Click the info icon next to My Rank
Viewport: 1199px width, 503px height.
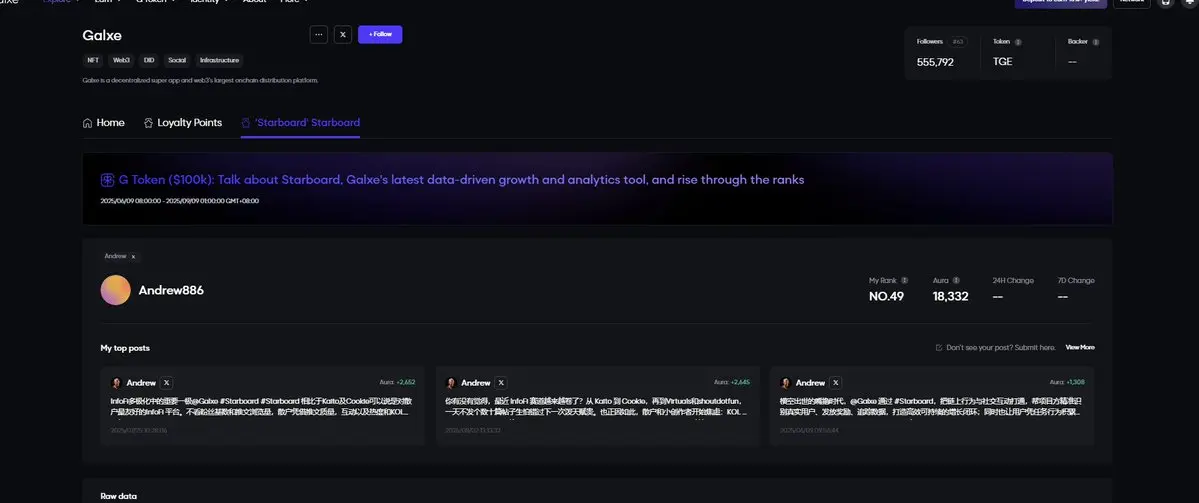pos(905,281)
